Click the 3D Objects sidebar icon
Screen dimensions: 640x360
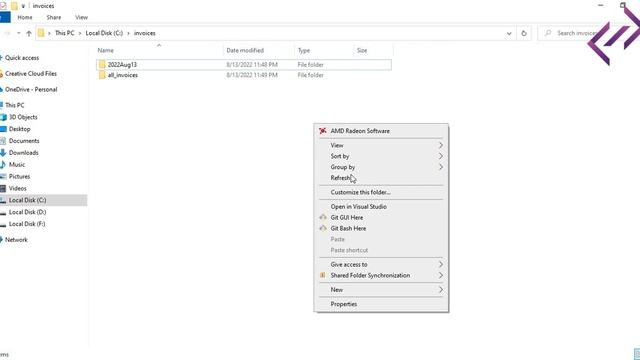pyautogui.click(x=4, y=117)
